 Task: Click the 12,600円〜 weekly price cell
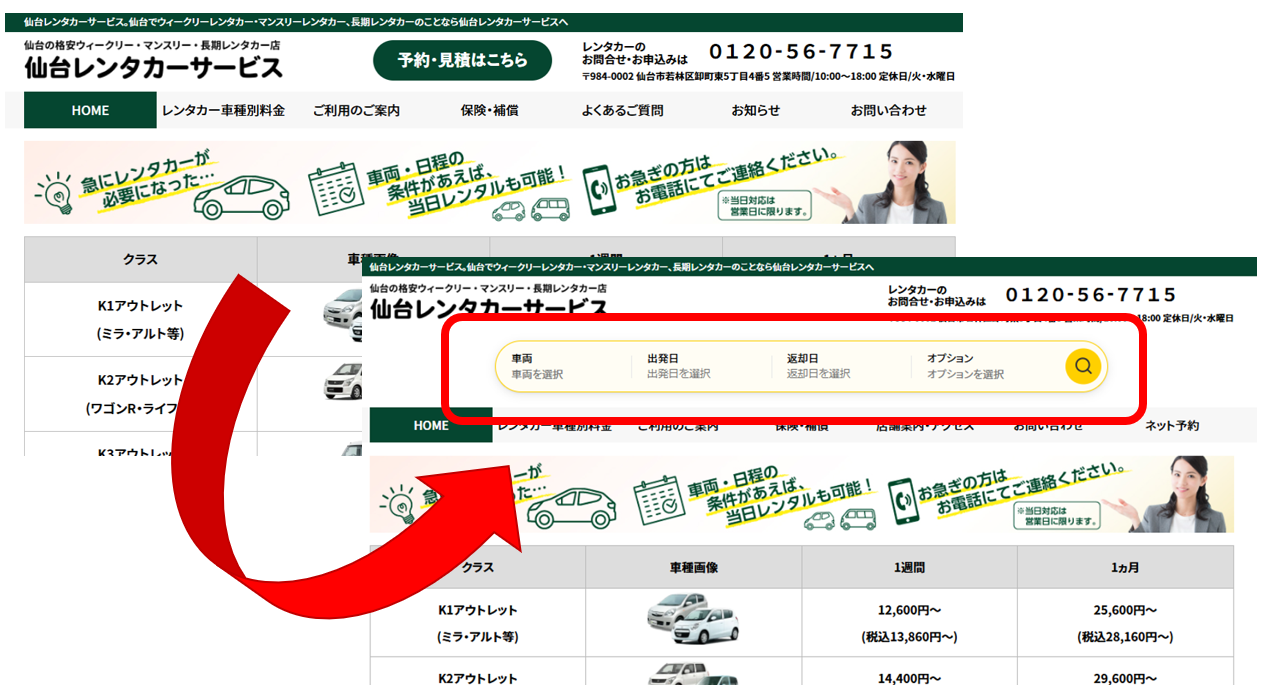909,610
